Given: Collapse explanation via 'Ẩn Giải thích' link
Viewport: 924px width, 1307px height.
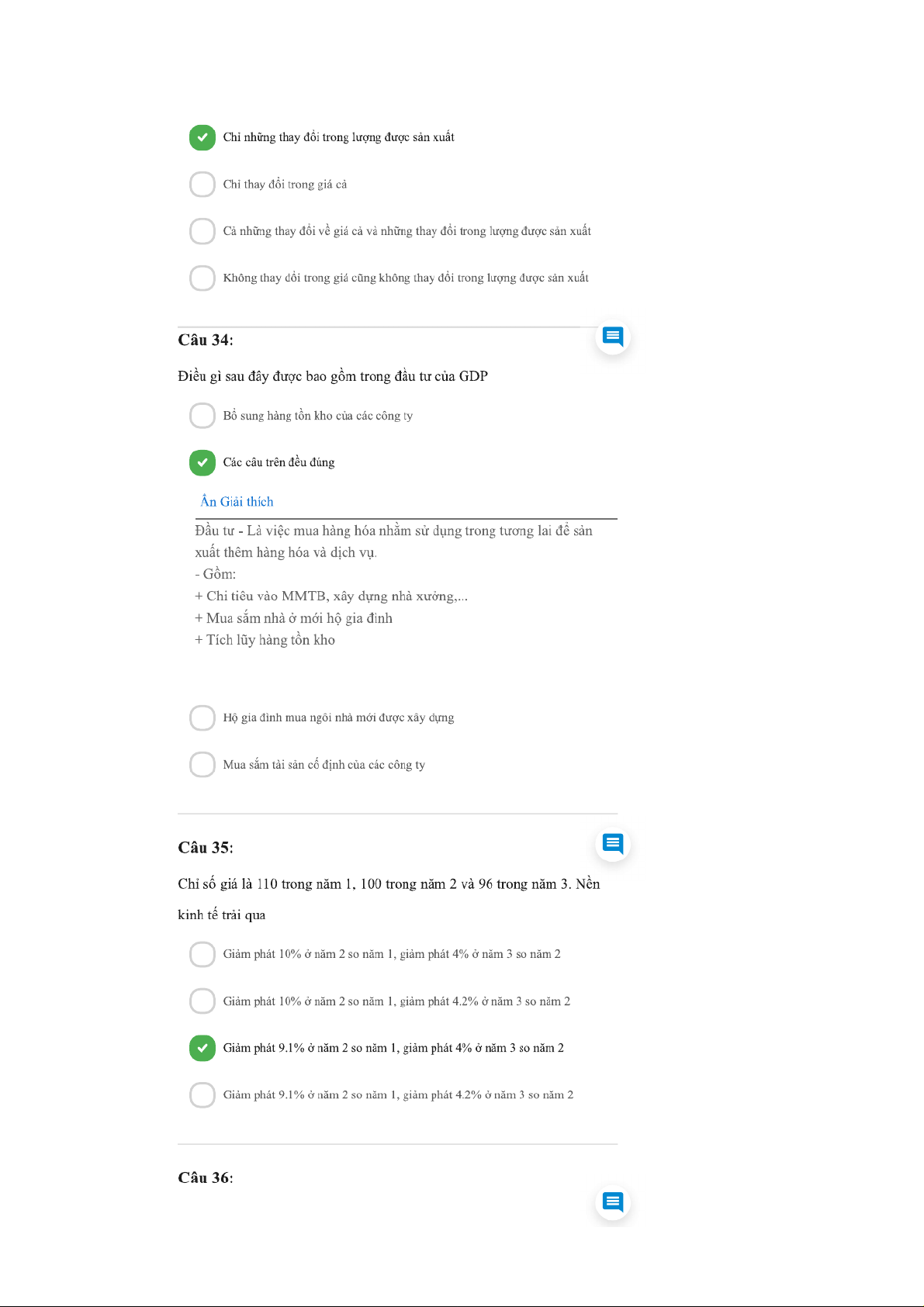Looking at the screenshot, I should (237, 502).
